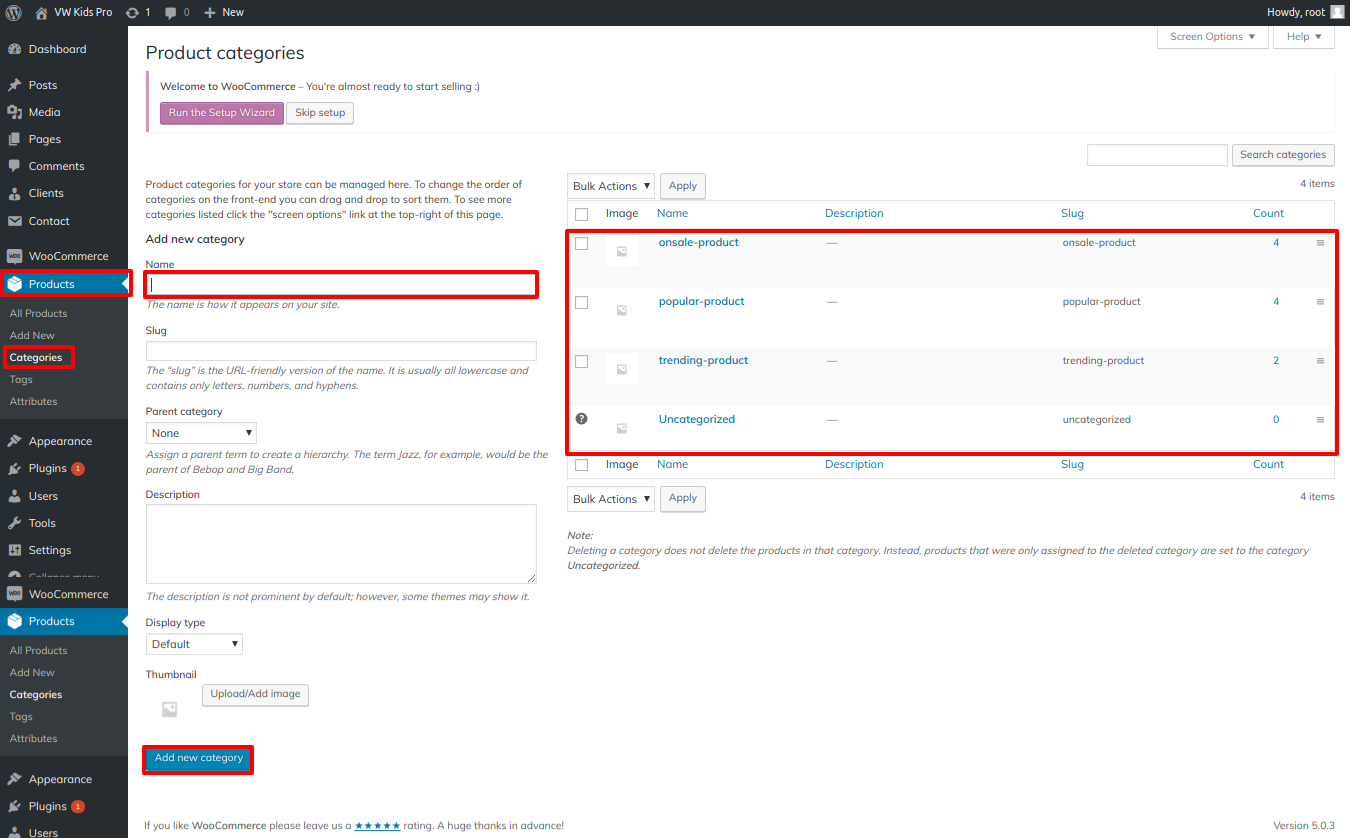Screen dimensions: 1350x838
Task: Click into the category Name input field
Action: tap(341, 285)
